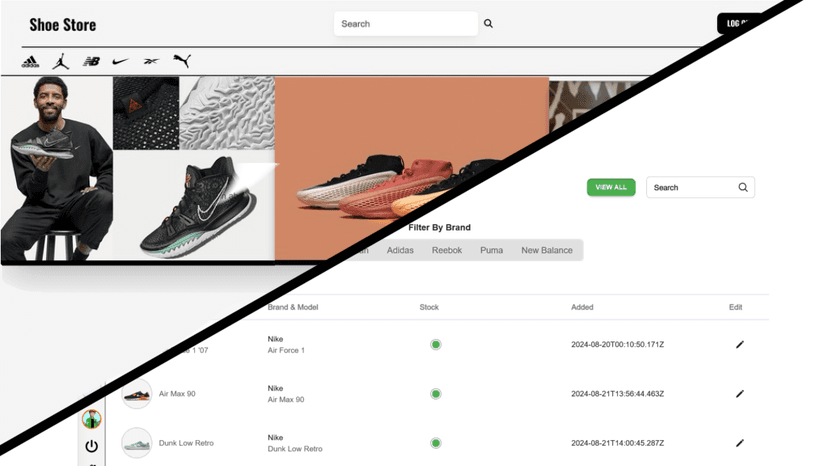This screenshot has height=466, width=828.
Task: Click the admin search magnifier icon
Action: 743,187
